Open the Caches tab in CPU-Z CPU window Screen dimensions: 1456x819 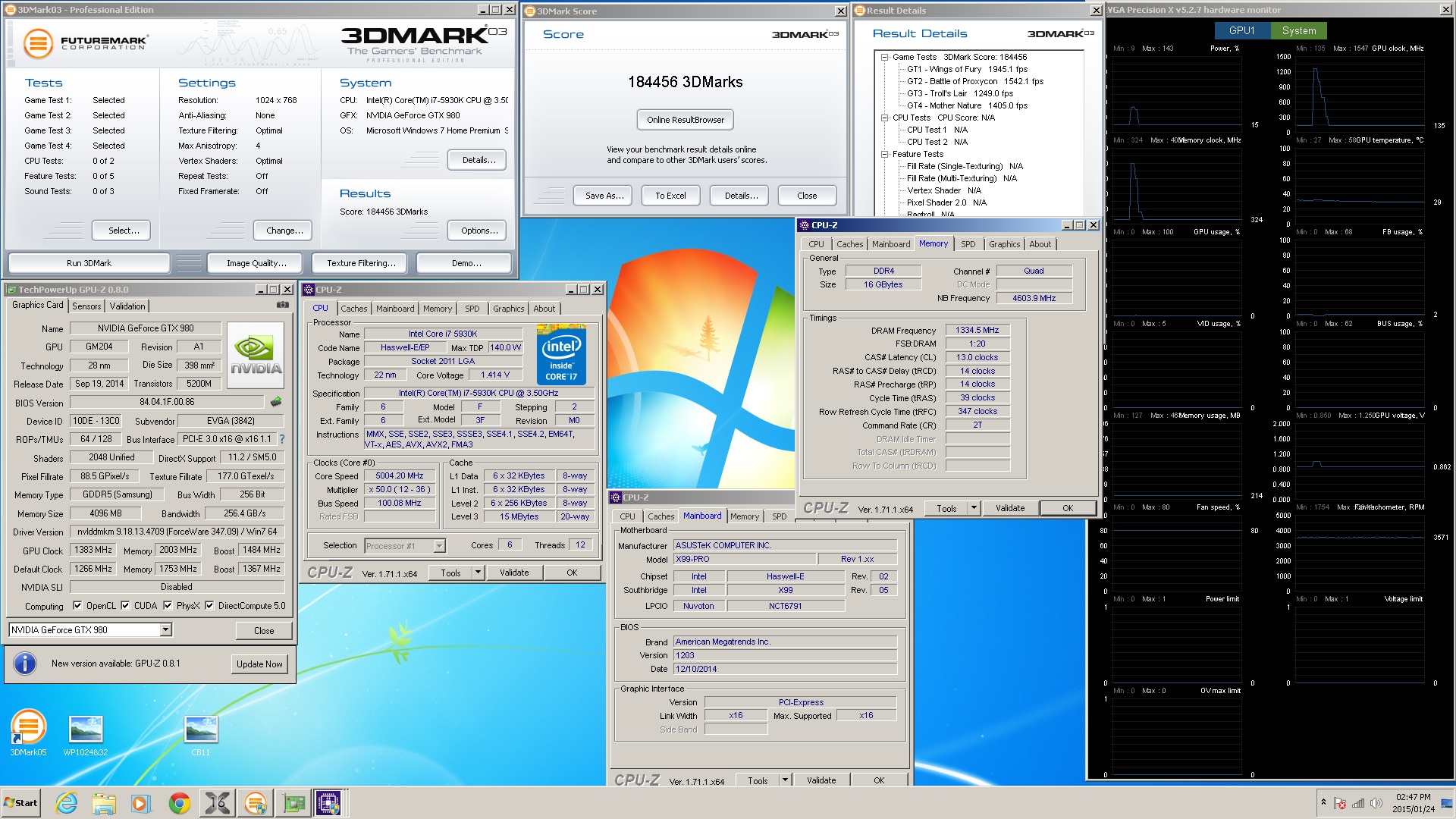tap(353, 309)
